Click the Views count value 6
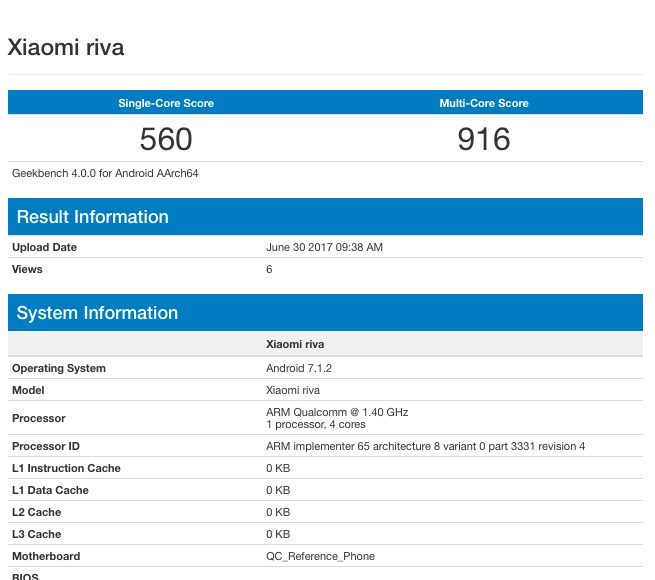Image resolution: width=655 pixels, height=580 pixels. (x=269, y=269)
